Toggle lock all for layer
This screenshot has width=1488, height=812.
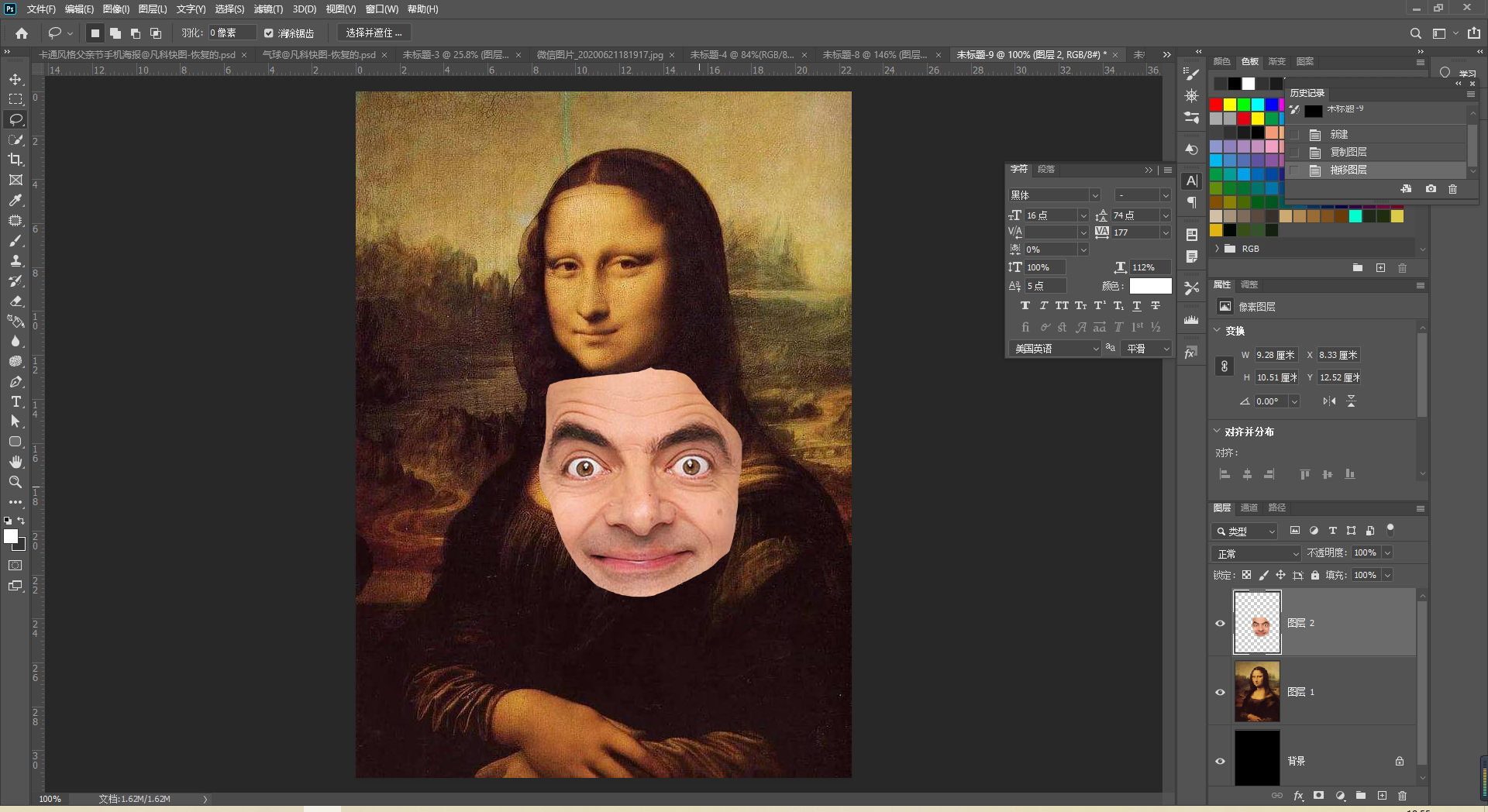tap(1315, 575)
